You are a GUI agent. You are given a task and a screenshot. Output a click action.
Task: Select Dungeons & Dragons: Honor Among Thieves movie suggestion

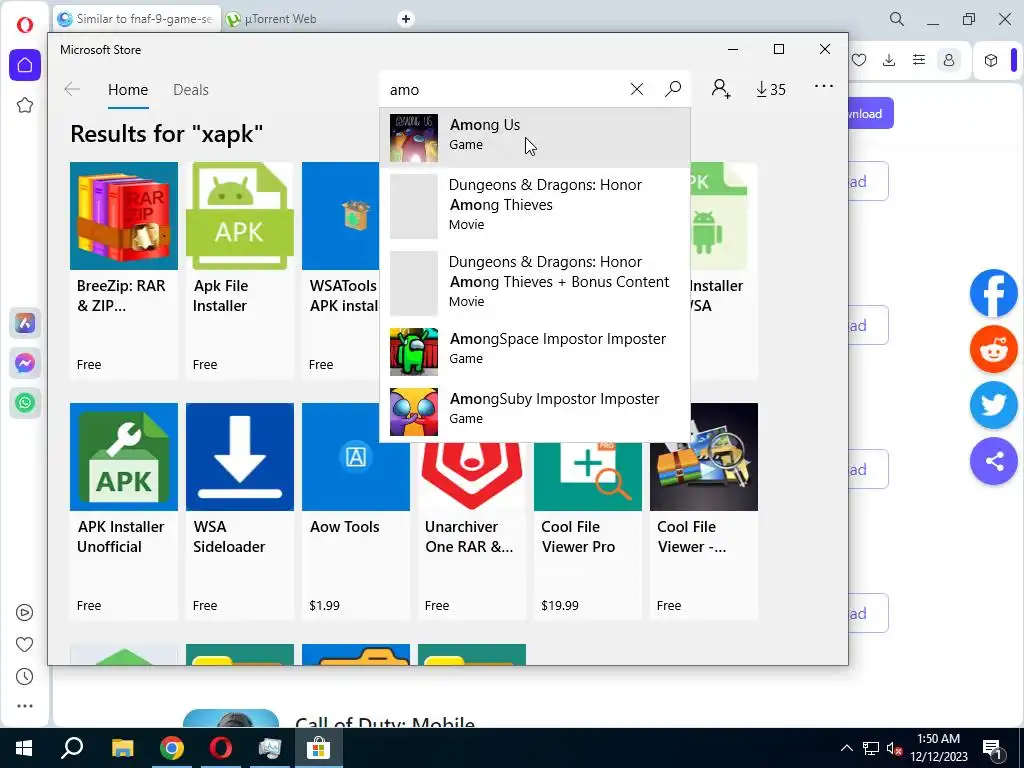[x=534, y=206]
